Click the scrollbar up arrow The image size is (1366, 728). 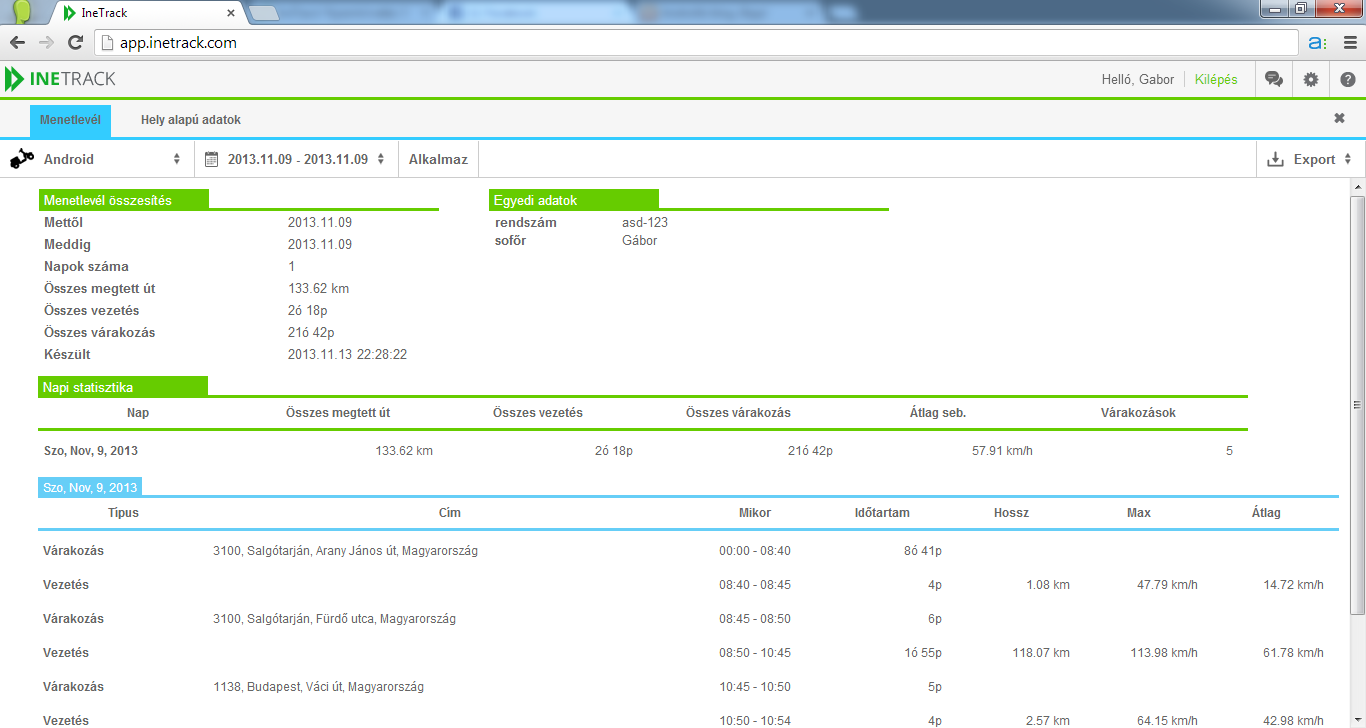[x=1357, y=187]
